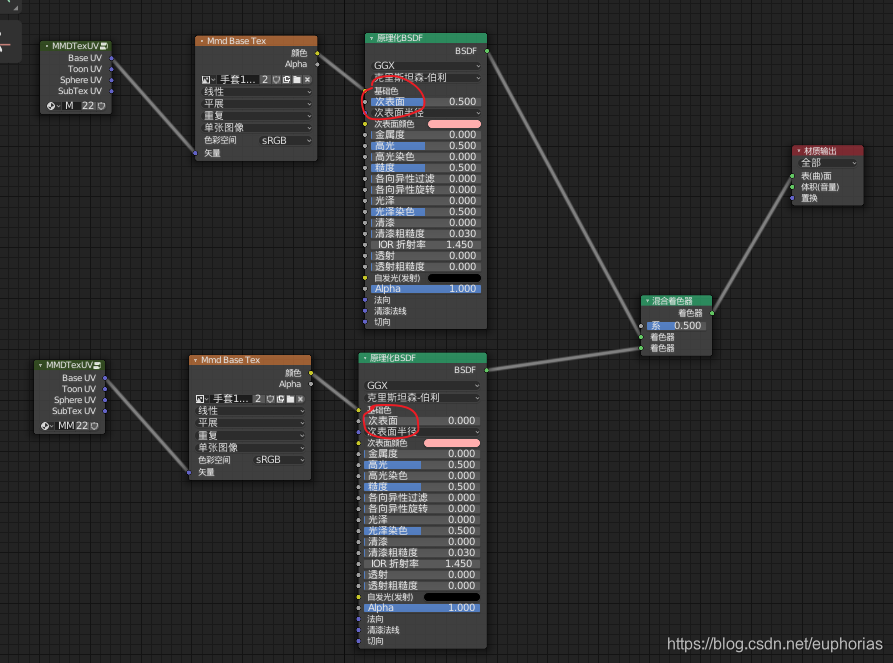Open sRGB color space dropdown in upper Mmd Base Tex
This screenshot has height=663, width=893.
(x=285, y=141)
